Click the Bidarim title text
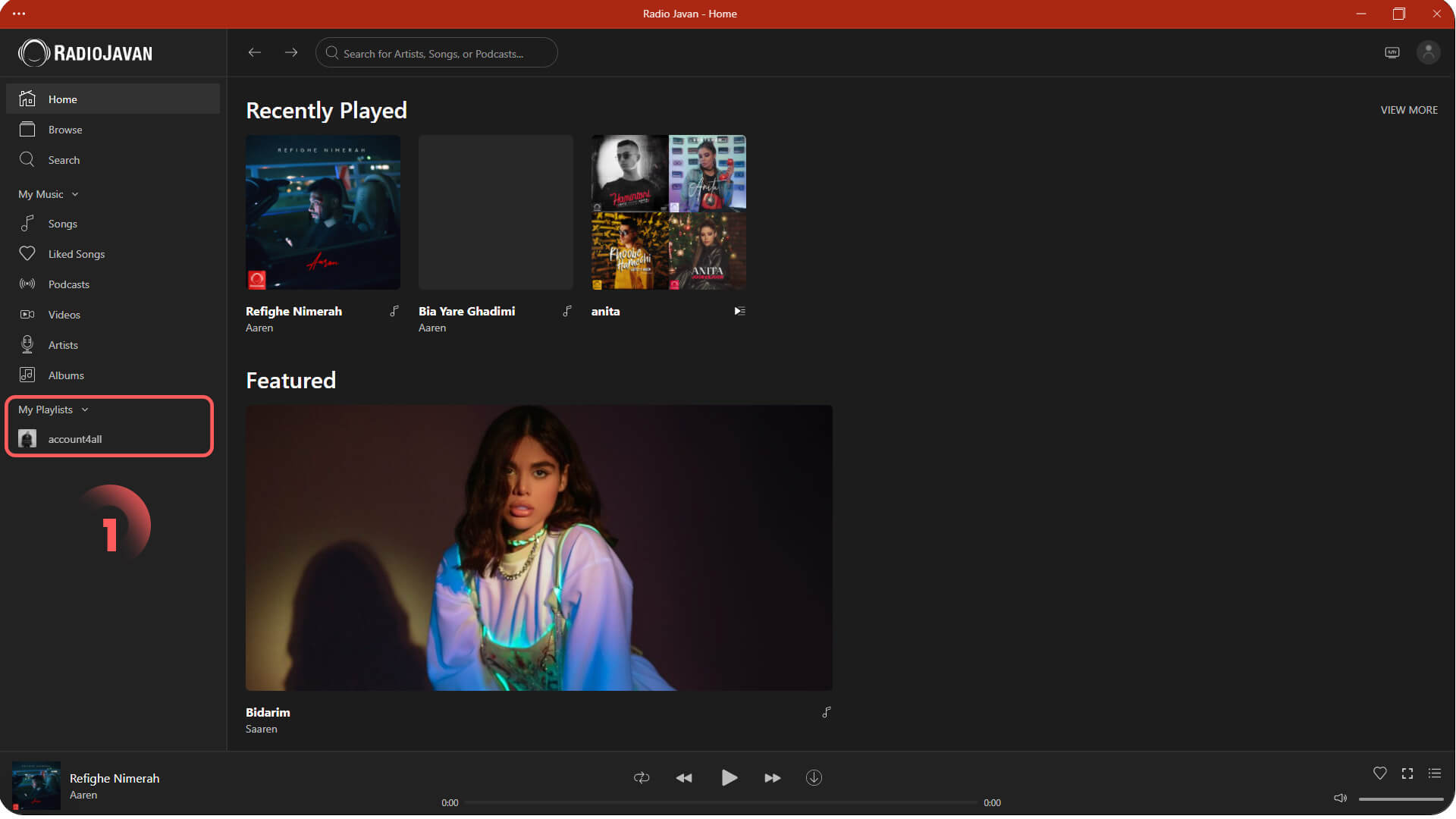The image size is (1456, 819). [x=268, y=713]
